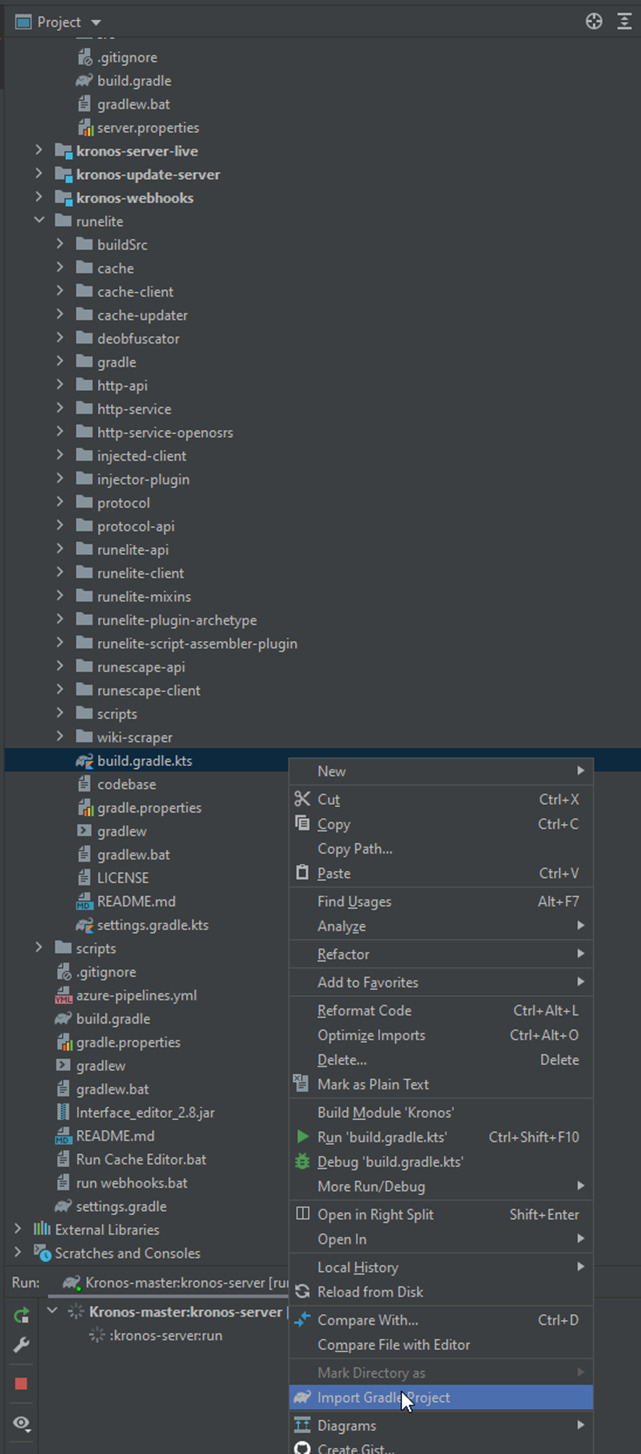Expand the scripts folder in the tree
Image resolution: width=641 pixels, height=1454 pixels.
point(38,948)
